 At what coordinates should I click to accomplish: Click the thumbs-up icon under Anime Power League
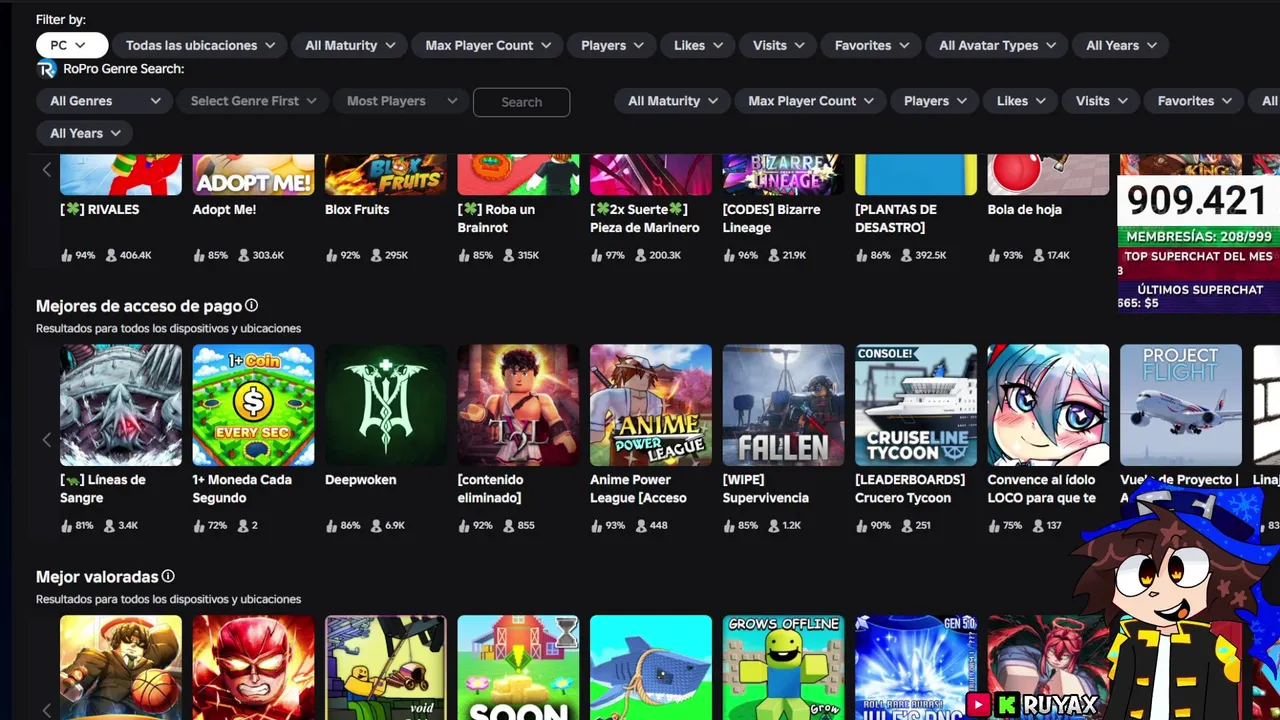click(597, 525)
